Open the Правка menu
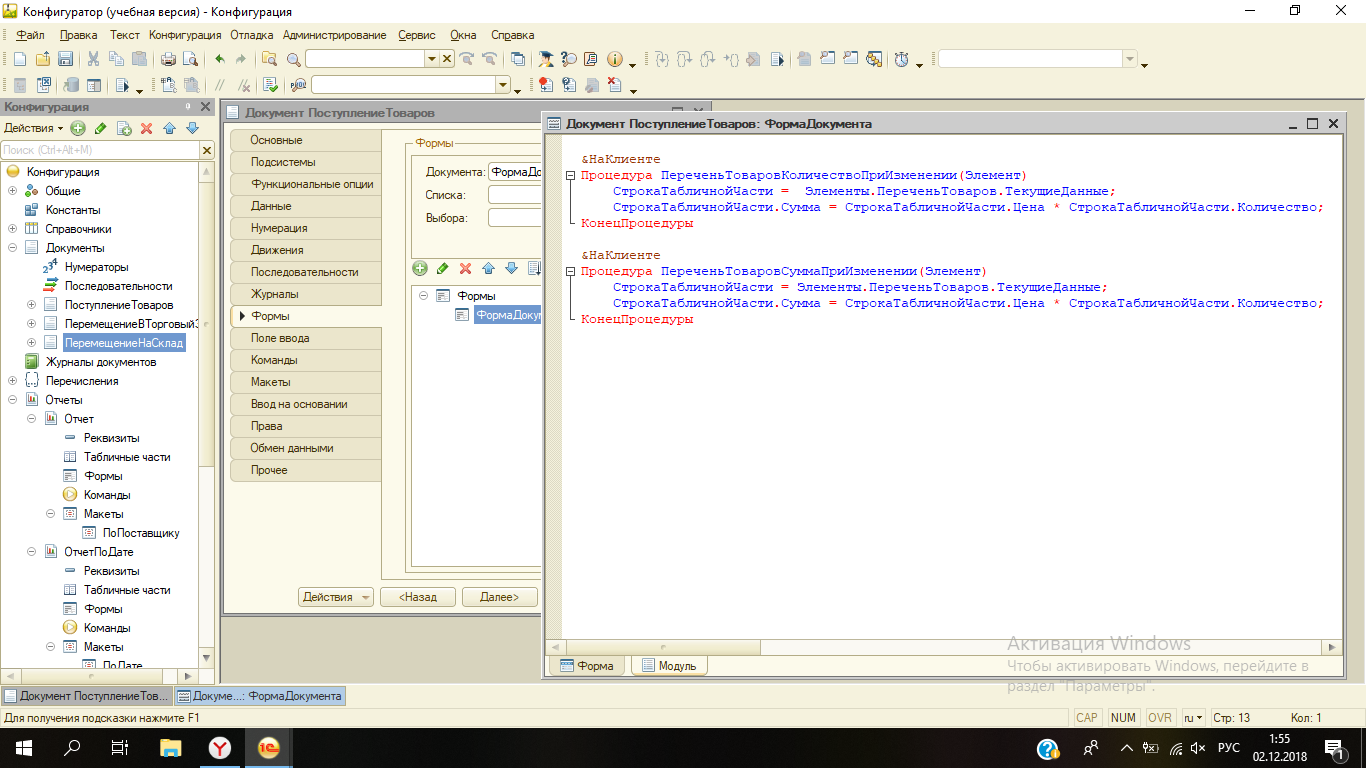This screenshot has width=1366, height=768. coord(78,35)
